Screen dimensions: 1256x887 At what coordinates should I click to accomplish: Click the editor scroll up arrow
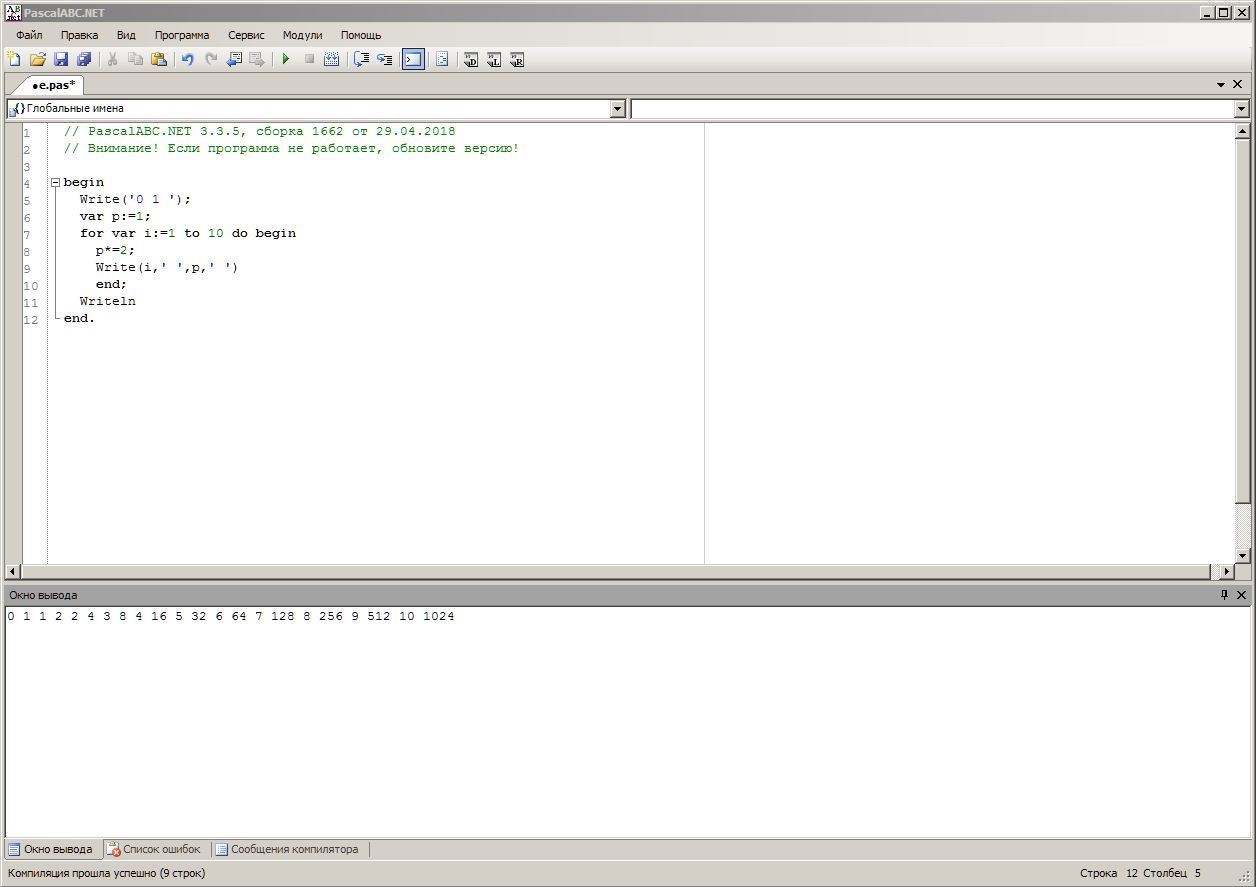pyautogui.click(x=1243, y=131)
